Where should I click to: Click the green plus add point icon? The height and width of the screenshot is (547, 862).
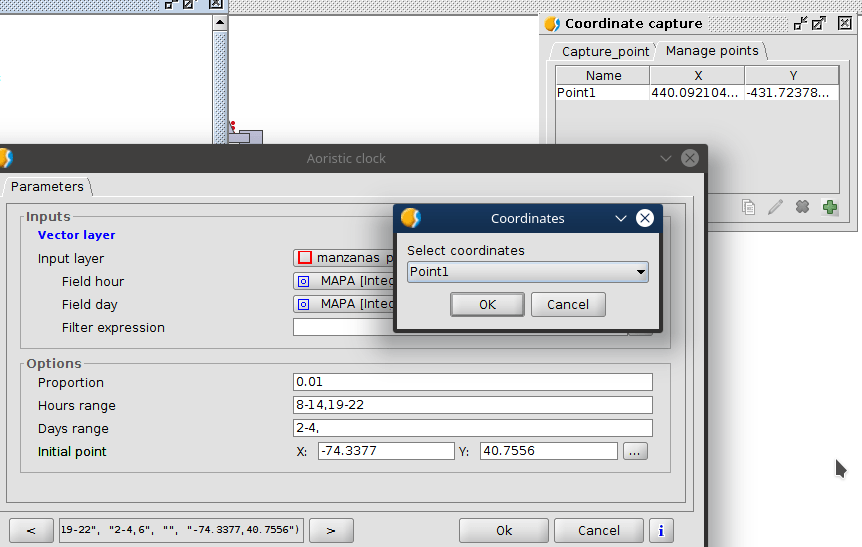(x=829, y=207)
